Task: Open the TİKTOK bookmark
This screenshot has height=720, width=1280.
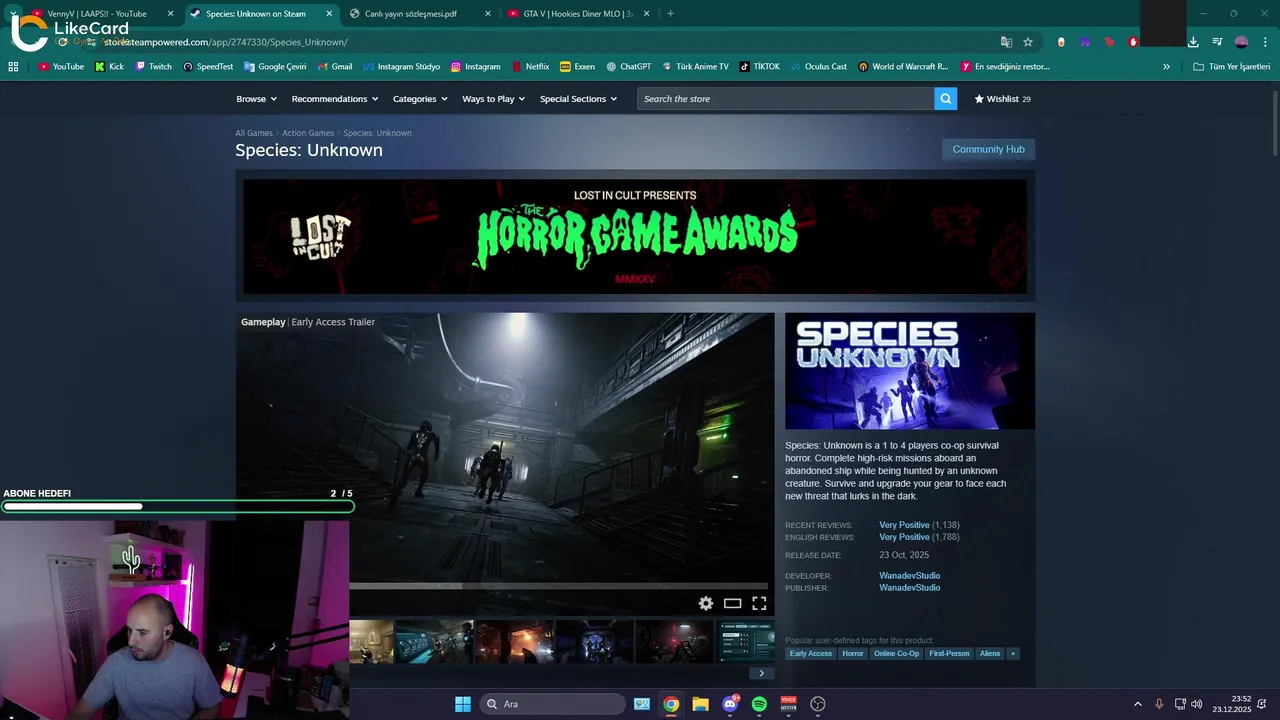Action: (x=759, y=67)
